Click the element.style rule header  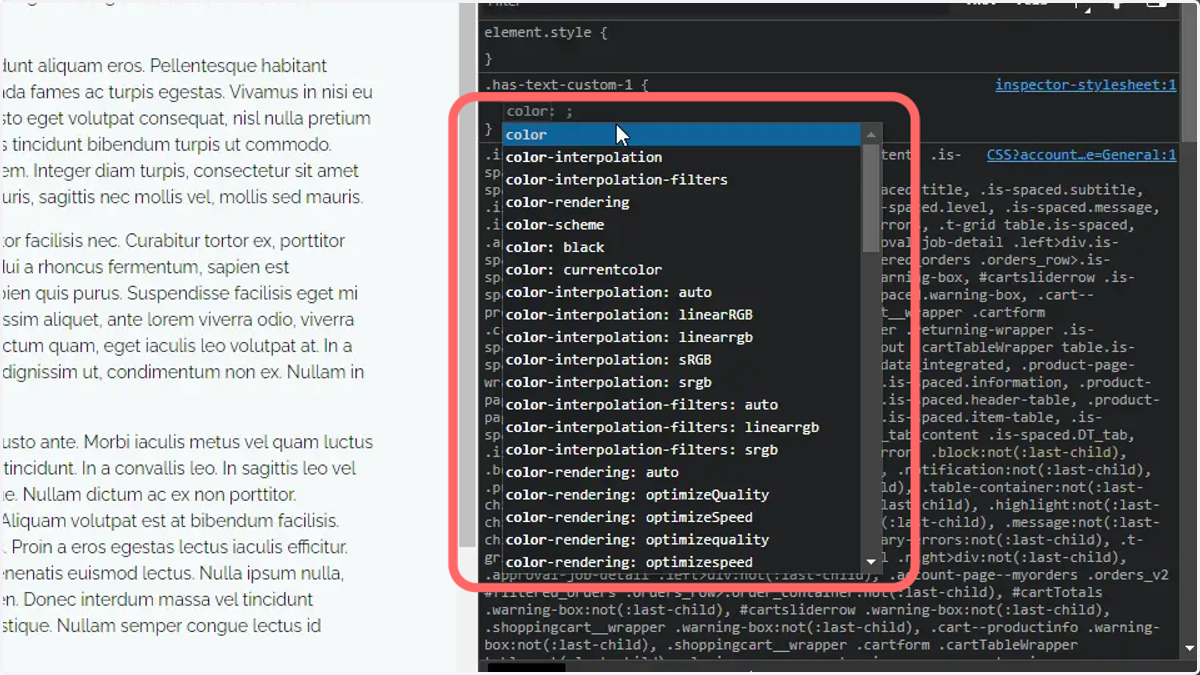546,33
